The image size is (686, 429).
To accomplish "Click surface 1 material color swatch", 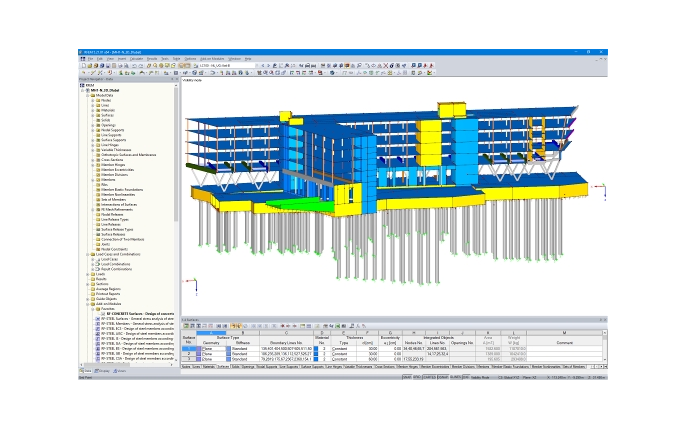I will pos(316,349).
